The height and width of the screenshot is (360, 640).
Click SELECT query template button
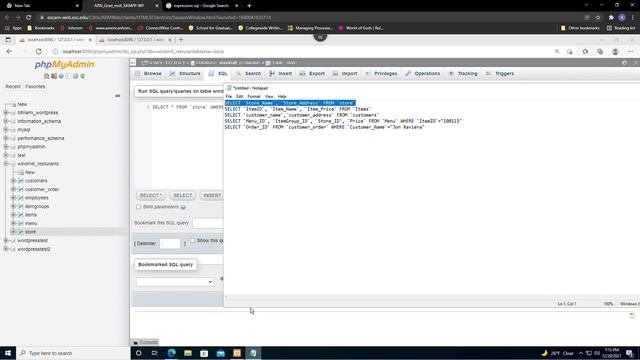pos(182,196)
